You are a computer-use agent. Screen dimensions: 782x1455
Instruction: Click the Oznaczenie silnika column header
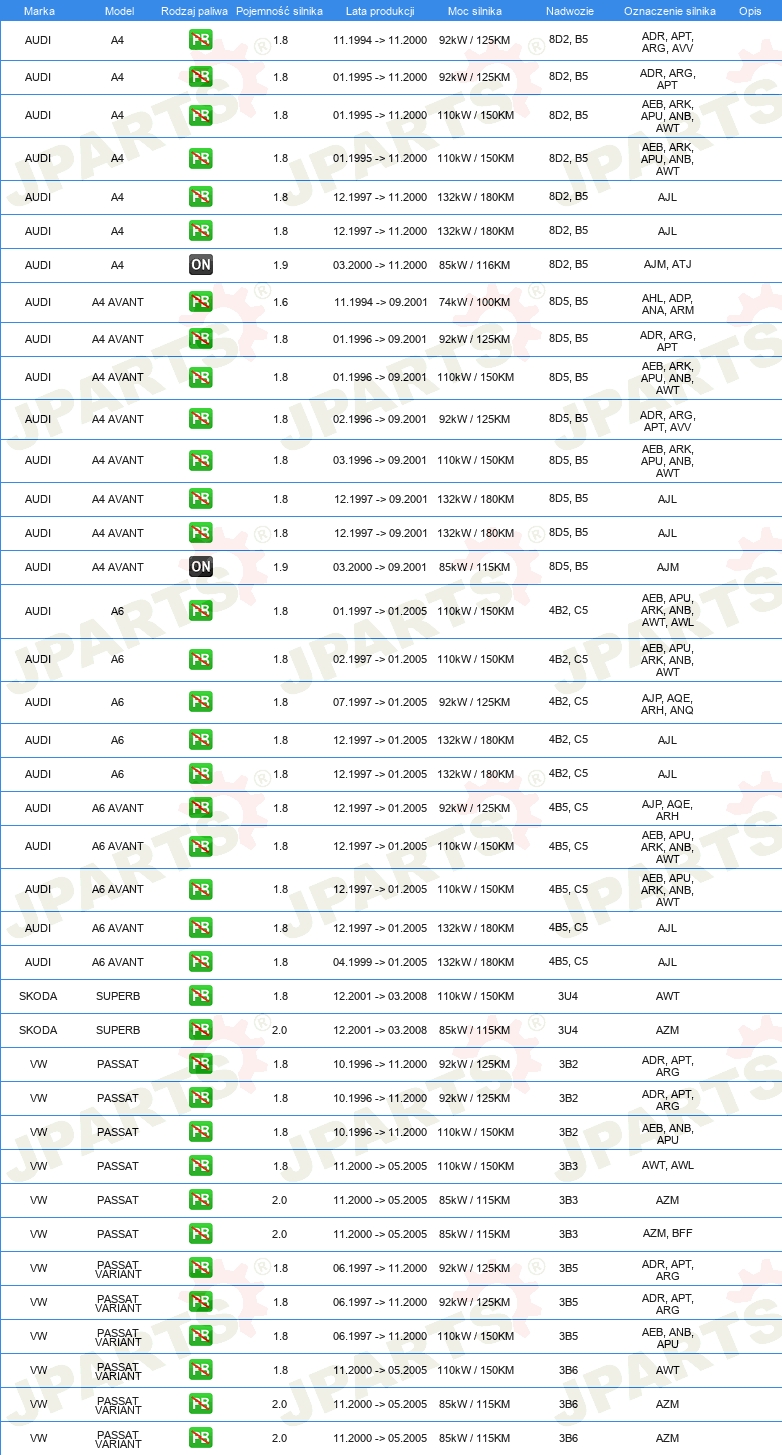click(x=670, y=11)
